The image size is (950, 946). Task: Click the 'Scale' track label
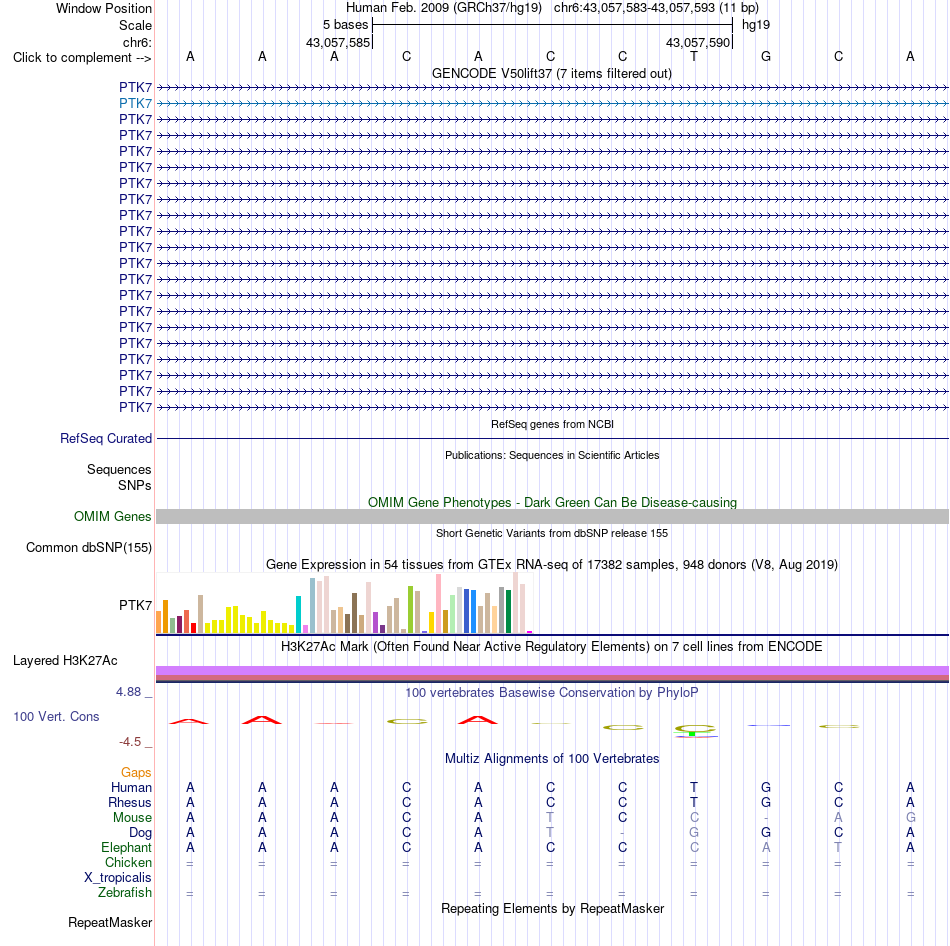tap(135, 25)
